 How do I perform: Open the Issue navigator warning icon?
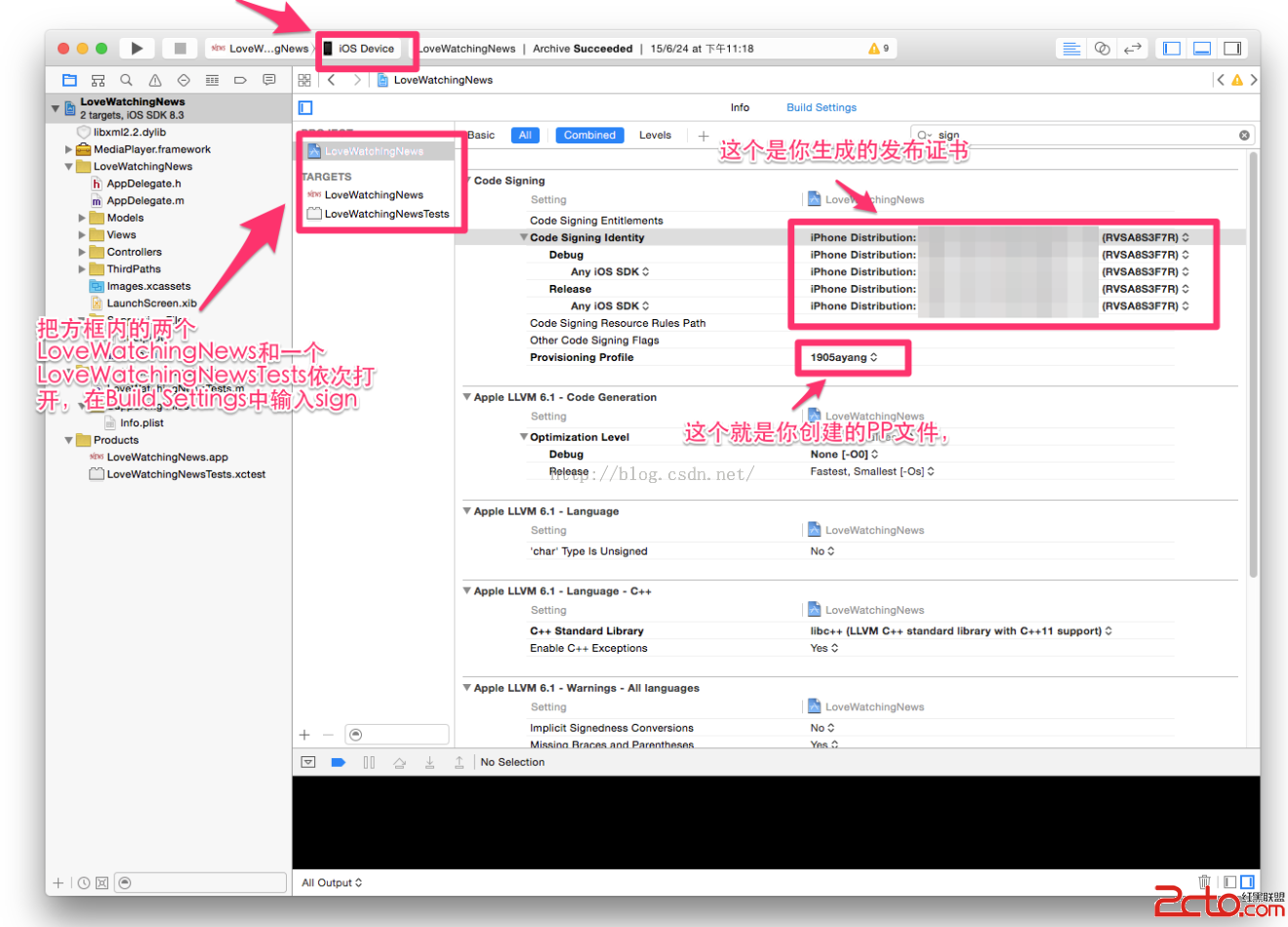(155, 80)
